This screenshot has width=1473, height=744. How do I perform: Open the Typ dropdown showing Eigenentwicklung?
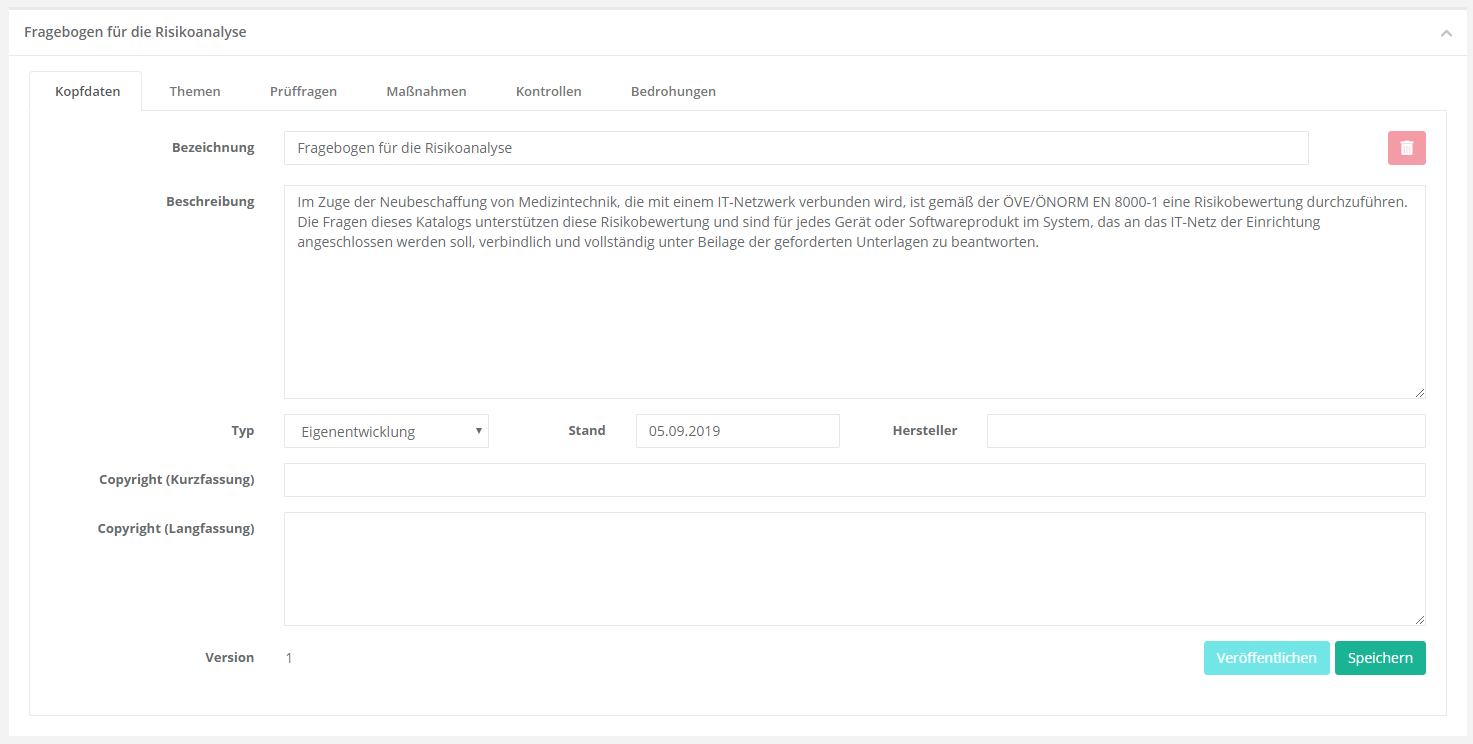coord(386,431)
